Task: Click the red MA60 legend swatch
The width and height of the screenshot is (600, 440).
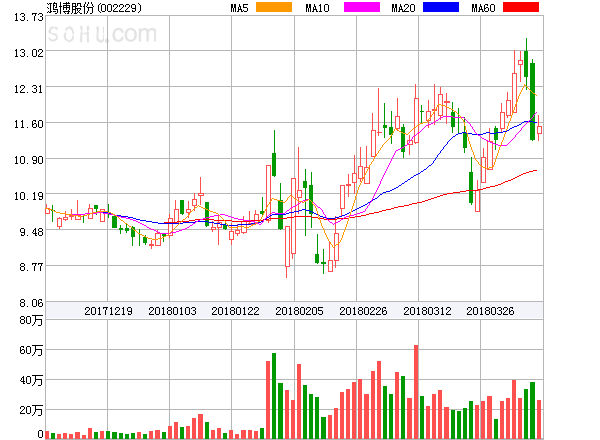Action: coord(521,7)
